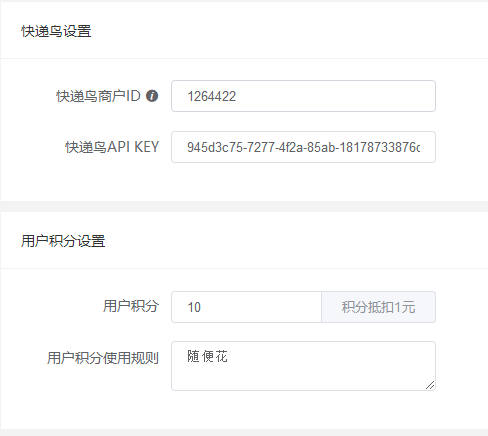Click the 快递鸟商户ID field label
Viewport: 488px width, 436px height.
(x=98, y=96)
